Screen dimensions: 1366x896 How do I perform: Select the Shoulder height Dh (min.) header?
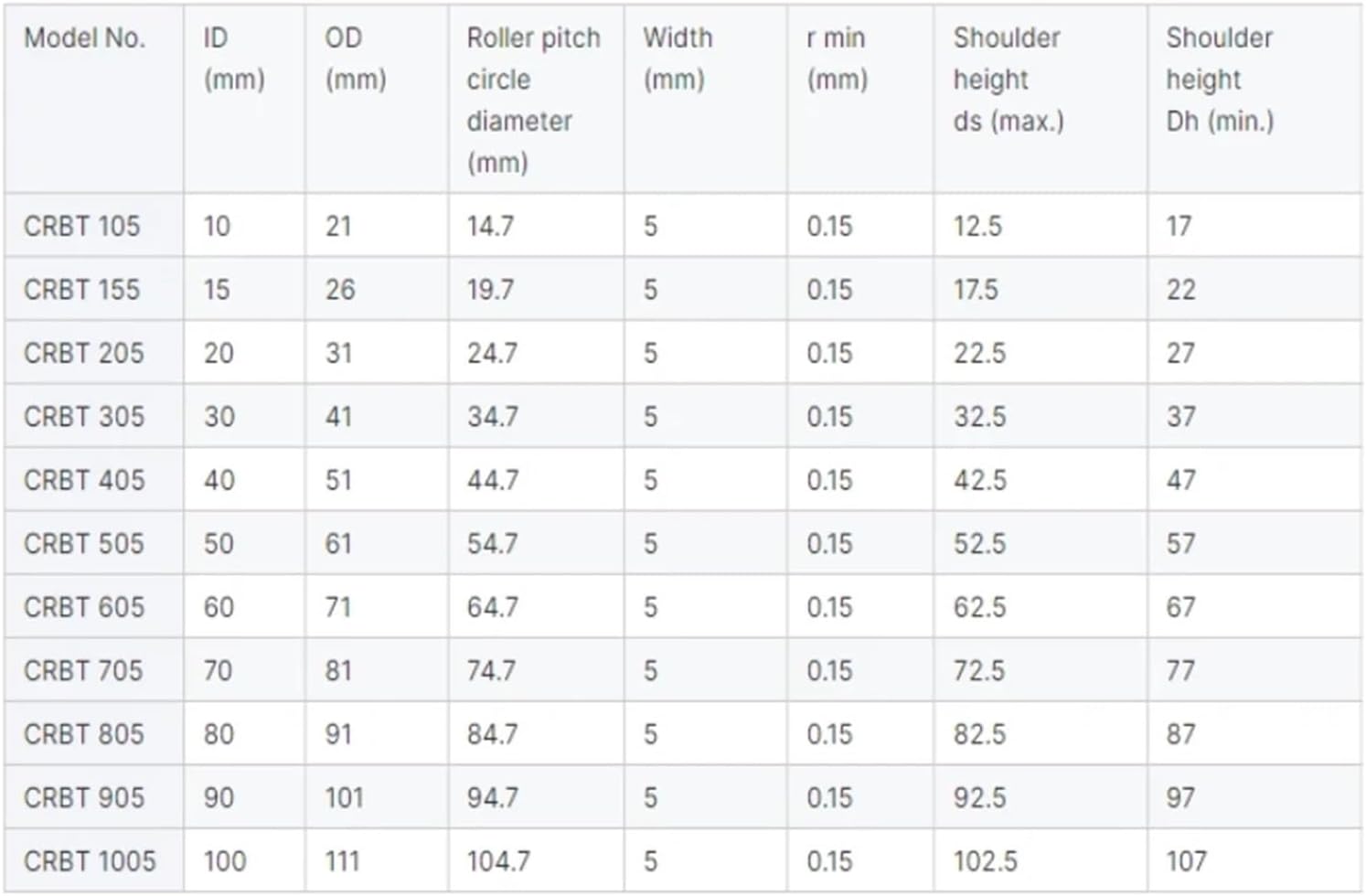click(x=1220, y=80)
